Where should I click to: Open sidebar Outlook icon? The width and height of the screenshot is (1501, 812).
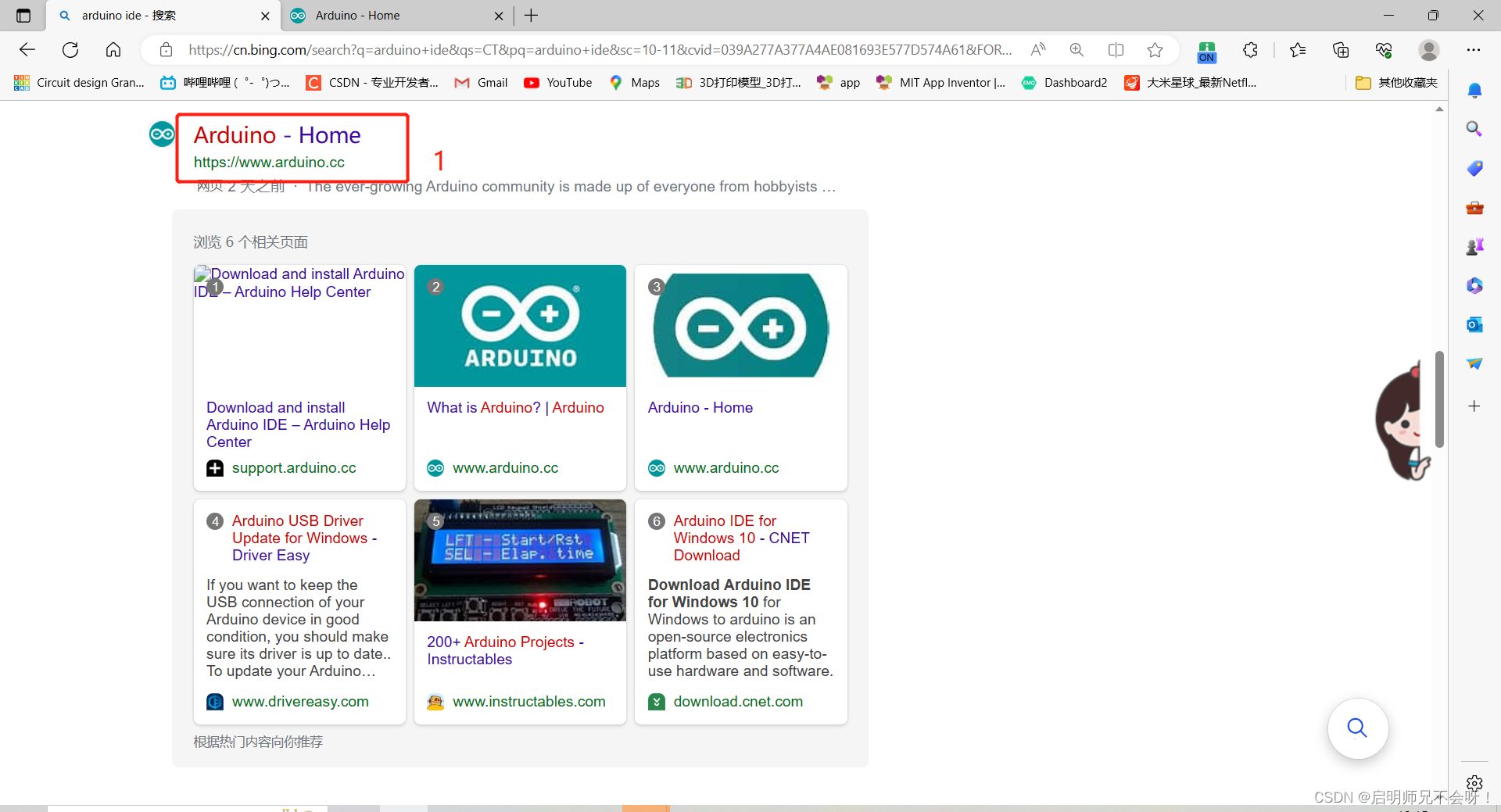tap(1474, 324)
